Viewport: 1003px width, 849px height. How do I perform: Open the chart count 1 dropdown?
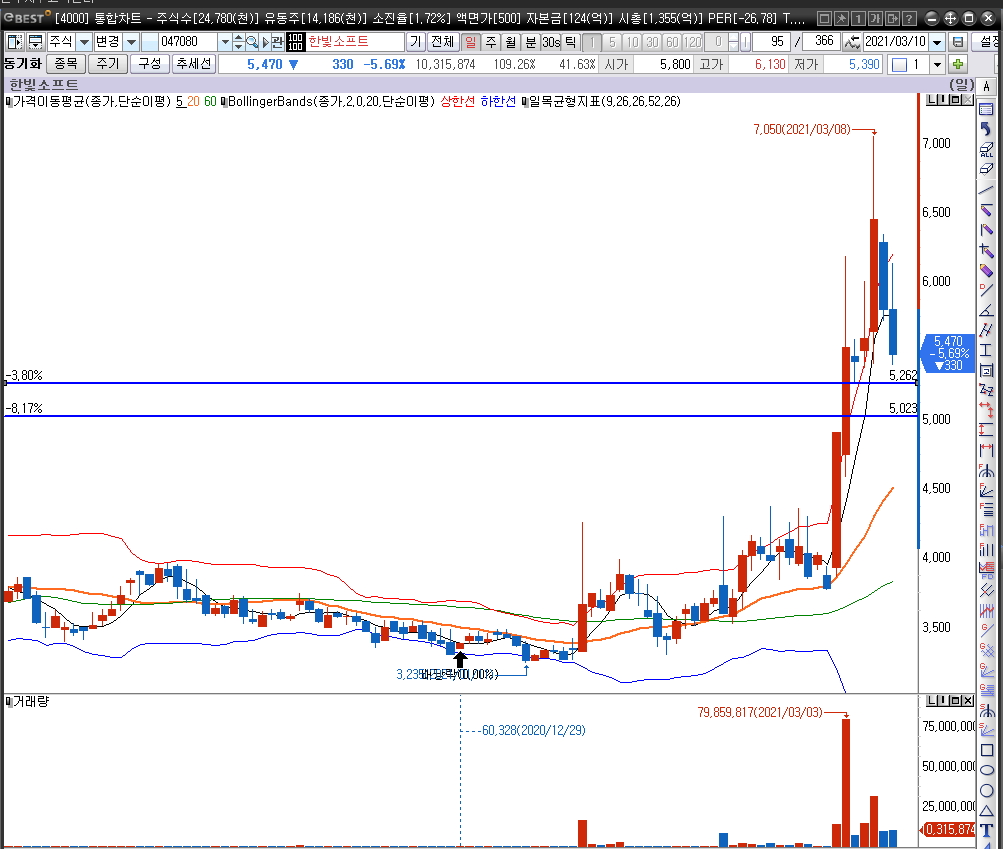[936, 64]
